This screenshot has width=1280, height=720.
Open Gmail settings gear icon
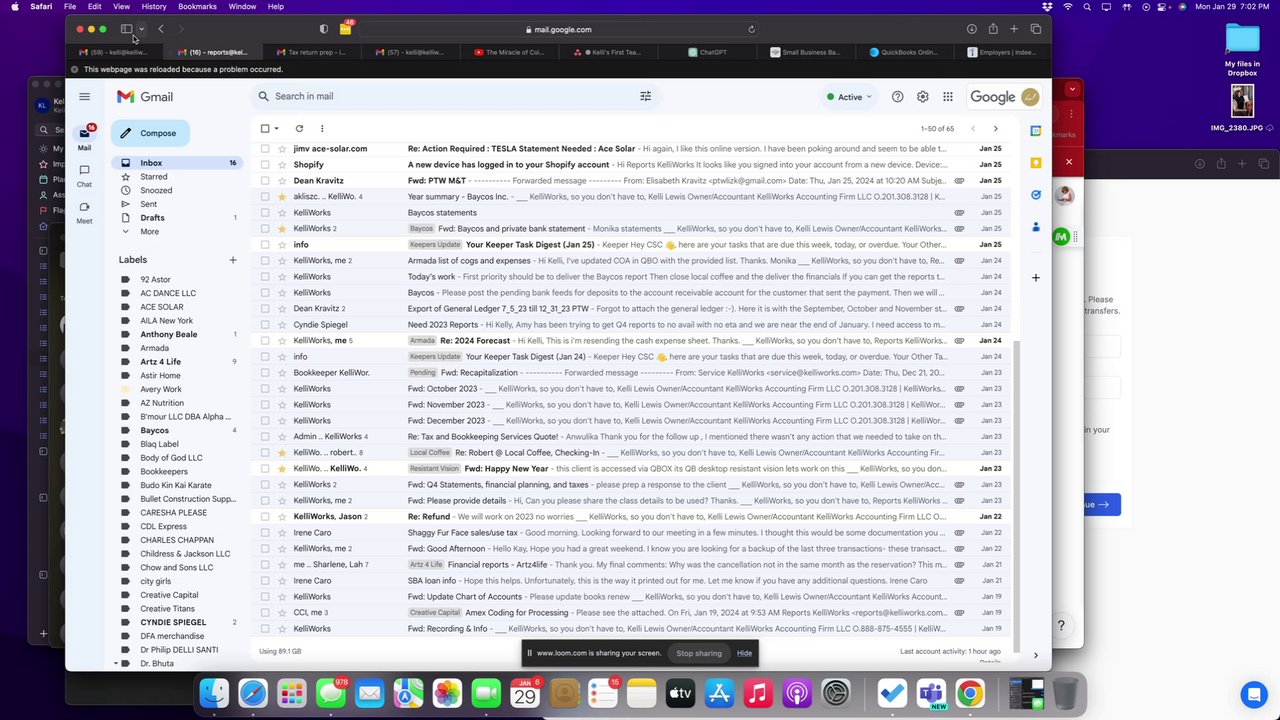[x=922, y=96]
